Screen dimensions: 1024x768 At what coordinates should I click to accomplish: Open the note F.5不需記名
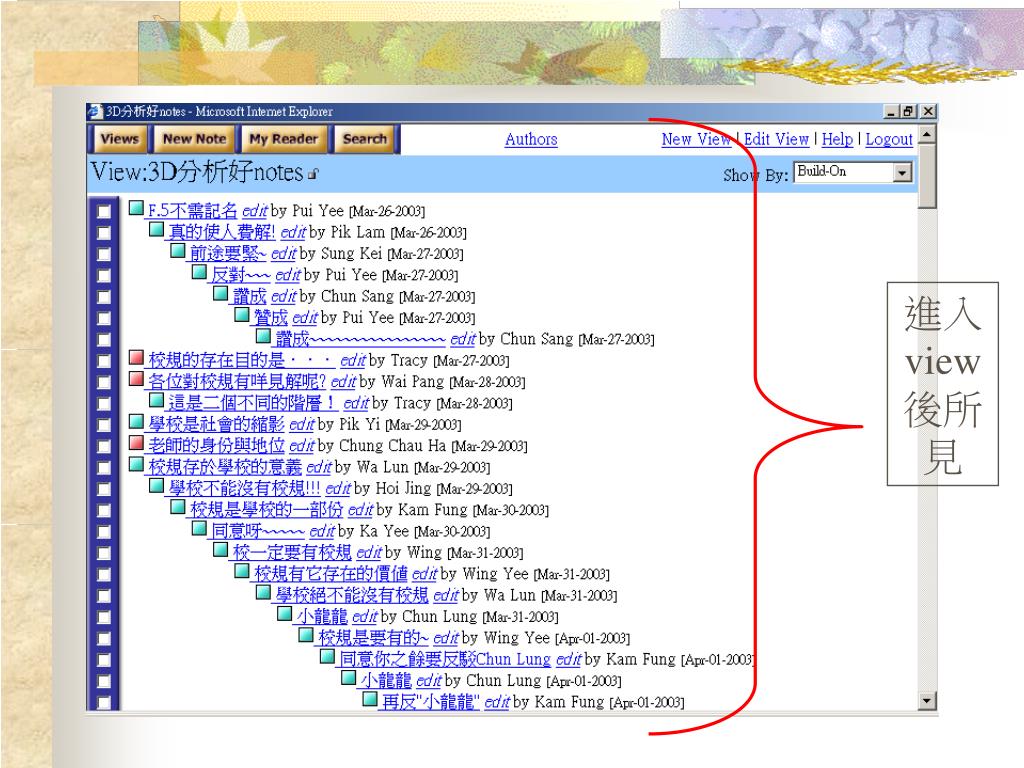pyautogui.click(x=192, y=211)
